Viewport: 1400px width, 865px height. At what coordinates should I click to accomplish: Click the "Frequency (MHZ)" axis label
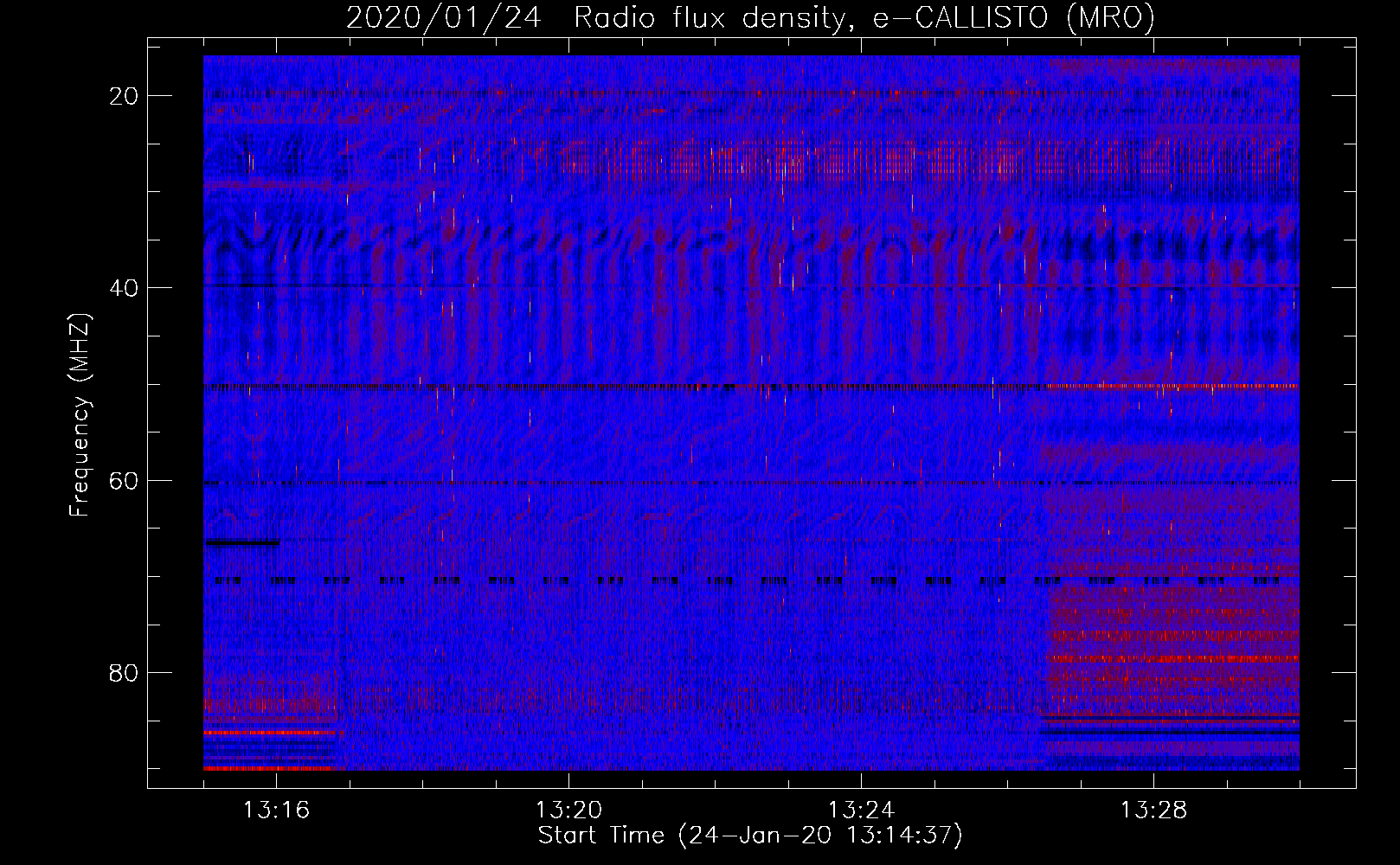click(80, 415)
